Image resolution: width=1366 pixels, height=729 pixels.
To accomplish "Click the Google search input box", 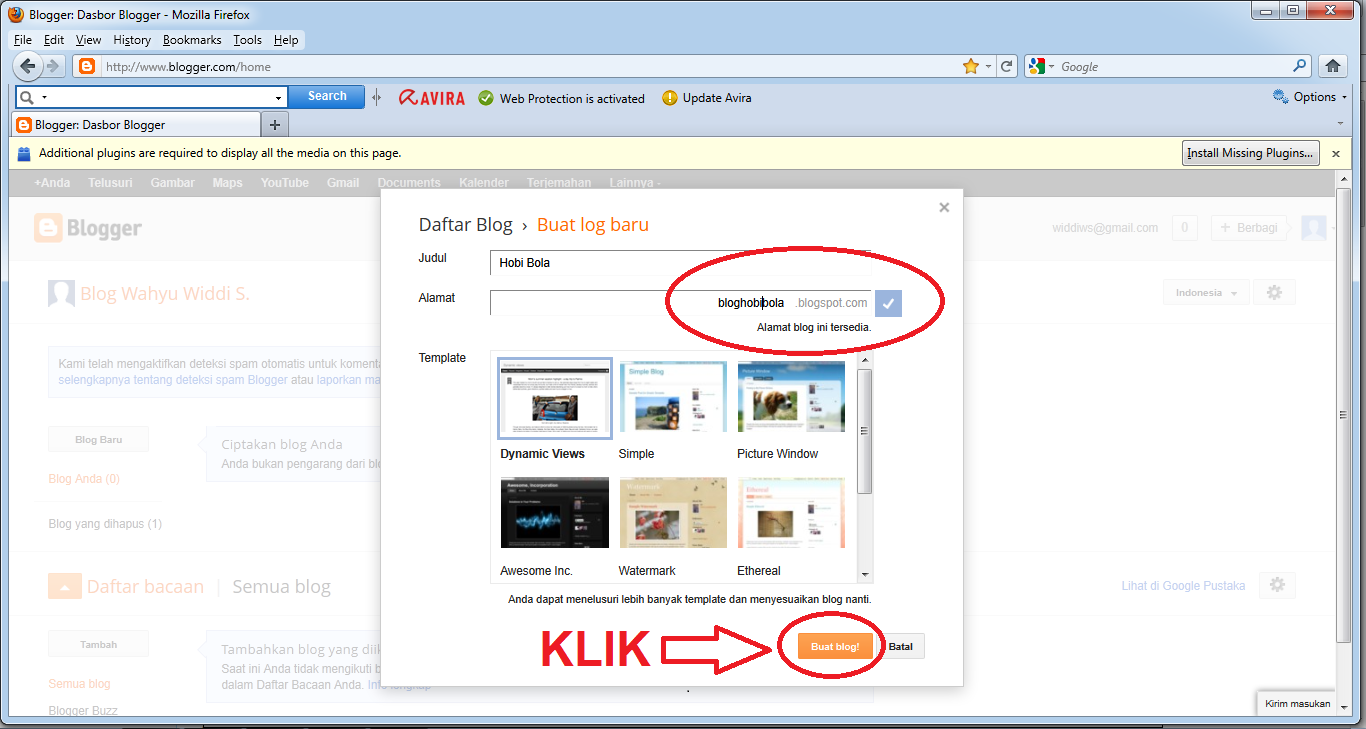I will click(x=1170, y=67).
